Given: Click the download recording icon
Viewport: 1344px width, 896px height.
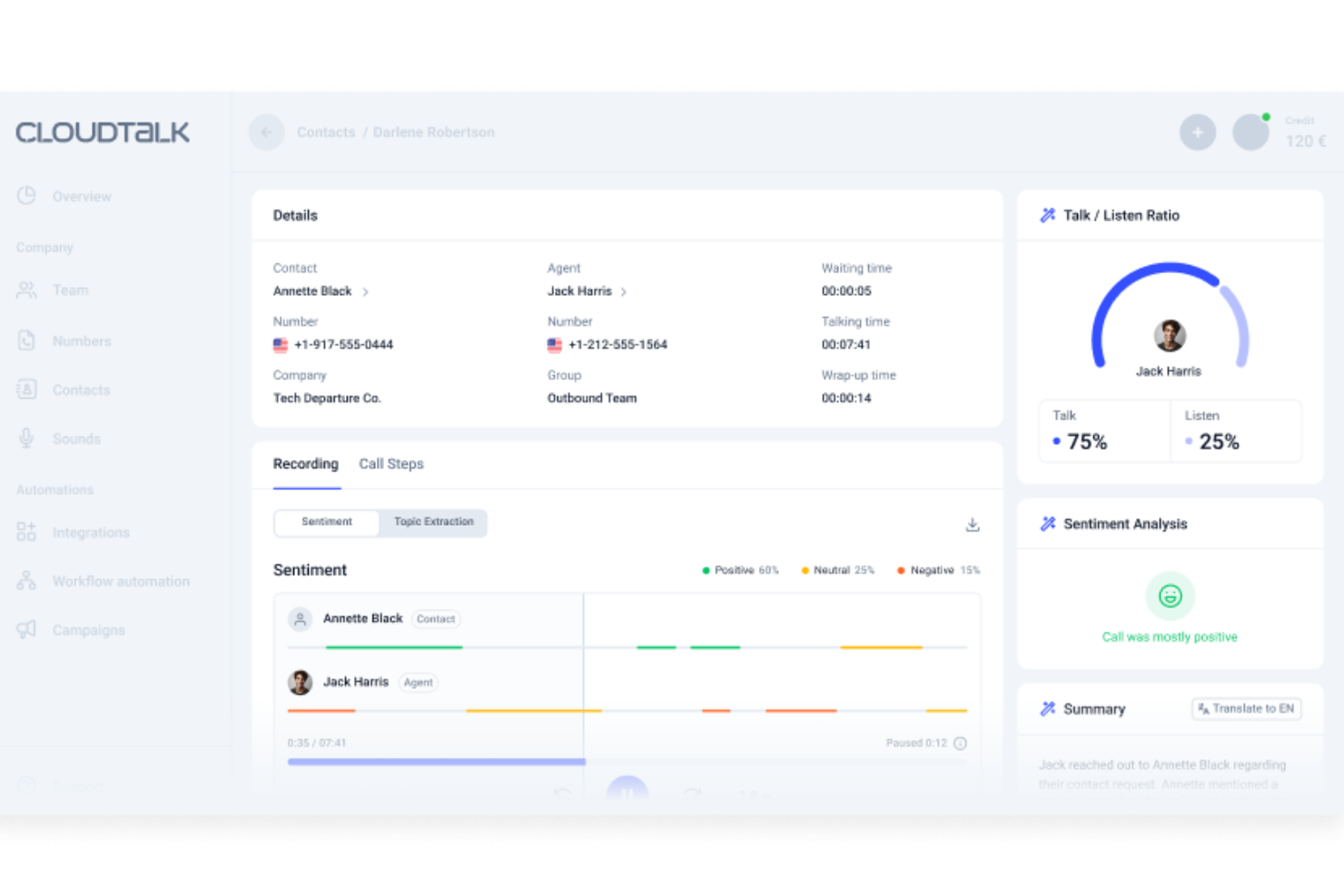Looking at the screenshot, I should tap(973, 524).
